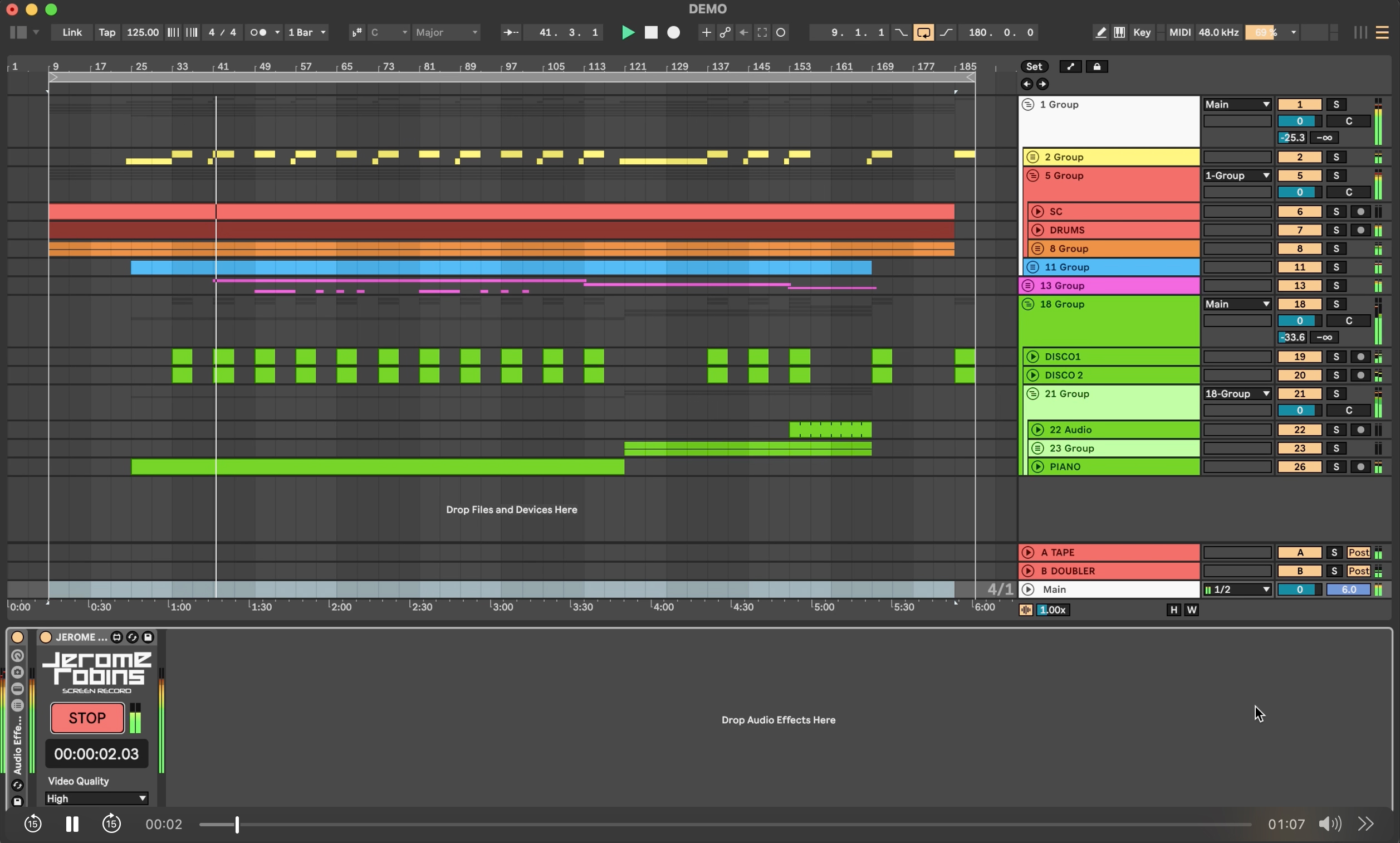Open the MIDI mapping mode

tap(1179, 32)
